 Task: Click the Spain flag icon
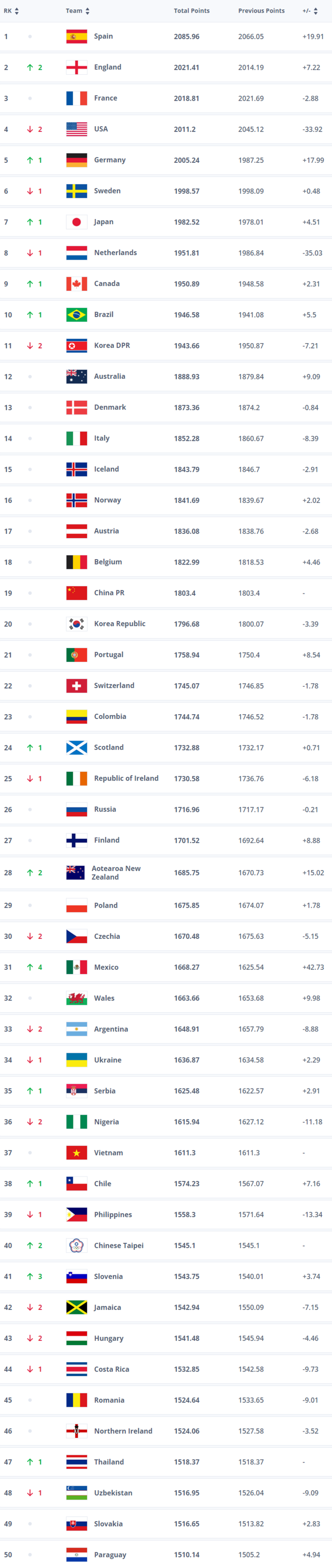tap(77, 37)
